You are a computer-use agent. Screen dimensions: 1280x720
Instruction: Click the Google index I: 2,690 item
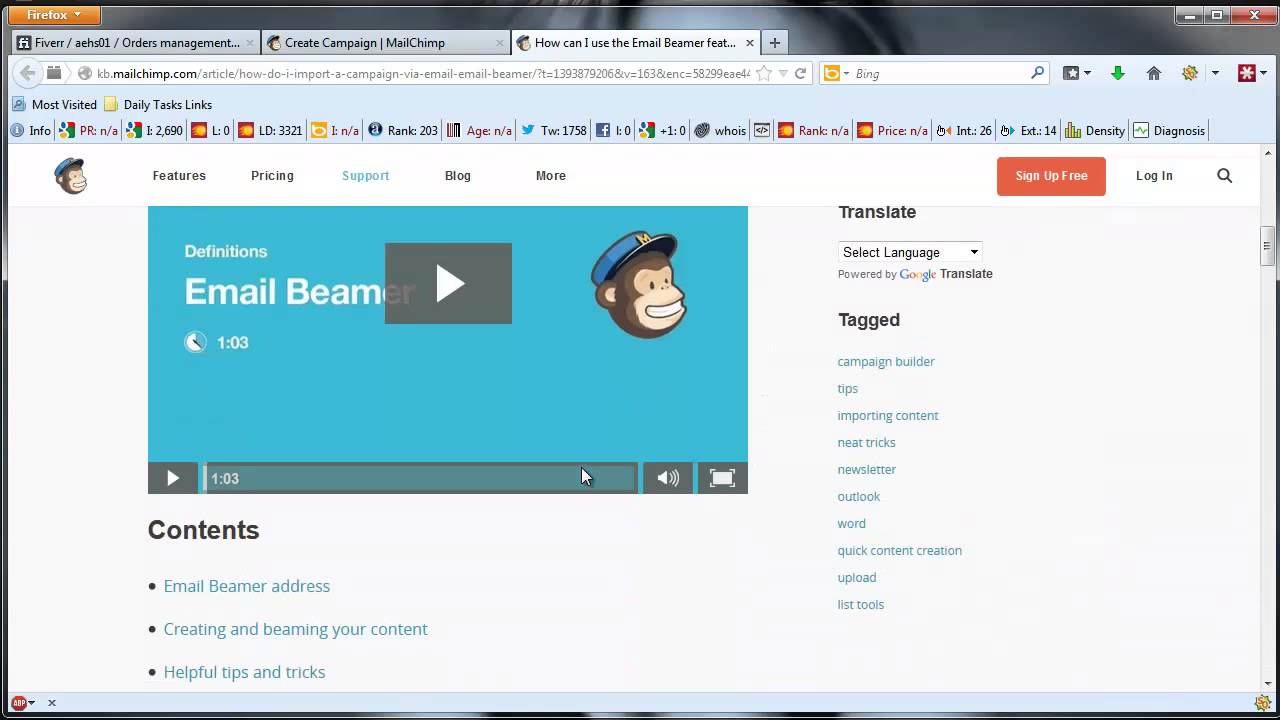[155, 130]
